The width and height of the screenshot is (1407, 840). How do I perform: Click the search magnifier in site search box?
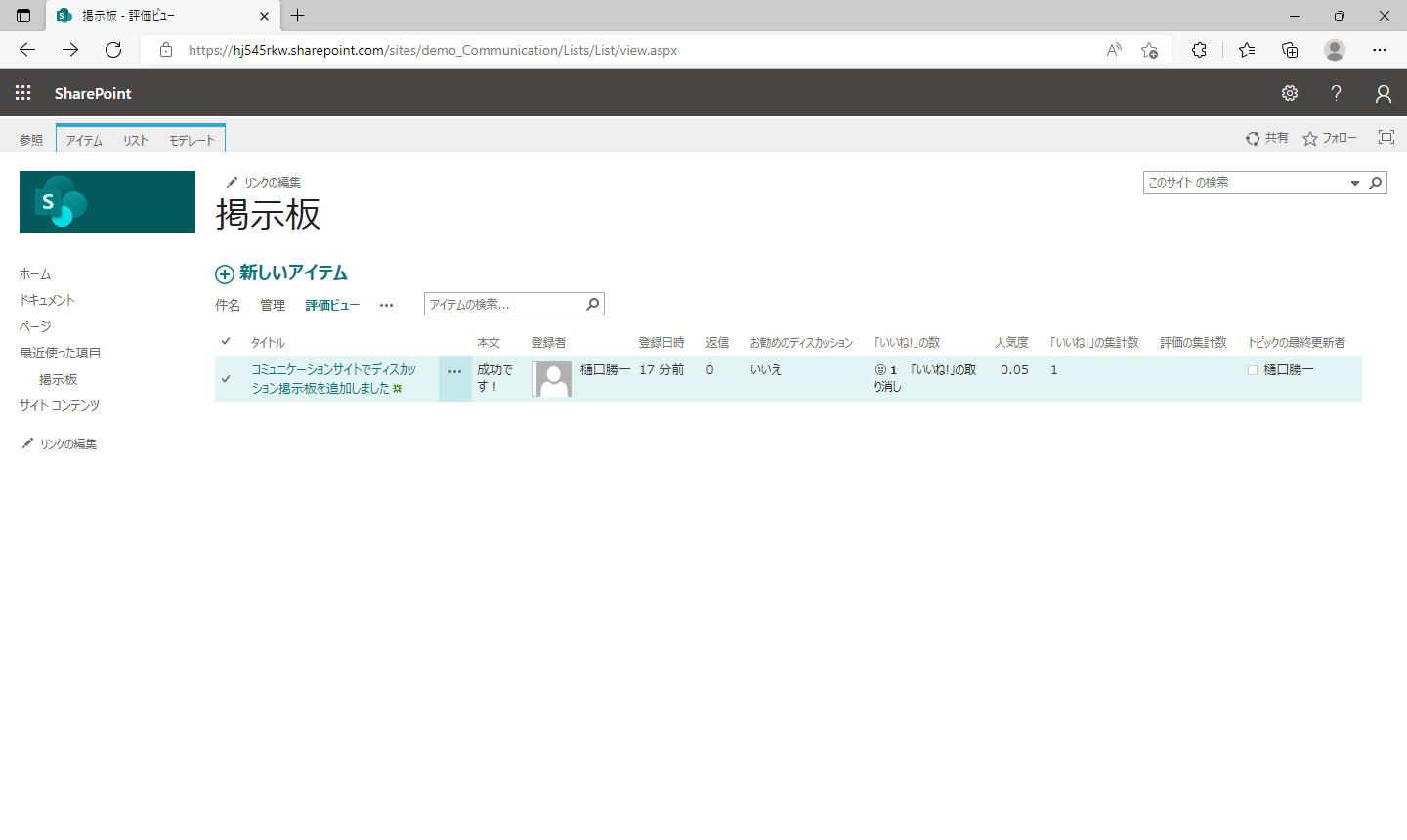(1375, 183)
